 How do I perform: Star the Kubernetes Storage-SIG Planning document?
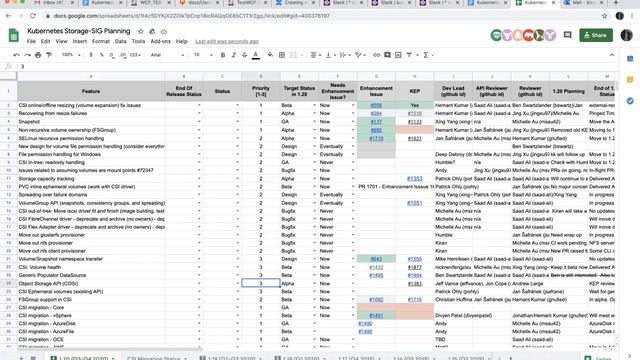pos(141,31)
